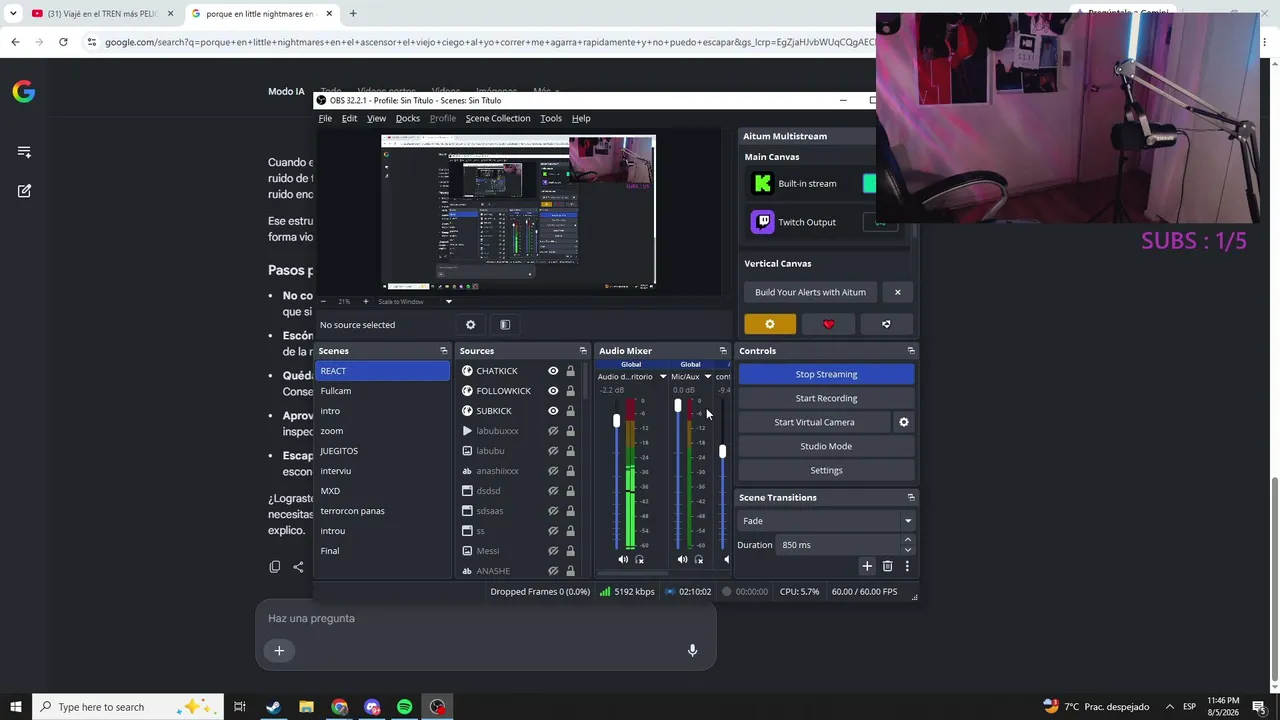The width and height of the screenshot is (1280, 720).
Task: Open OBS Studio from the Windows taskbar
Action: tap(438, 707)
